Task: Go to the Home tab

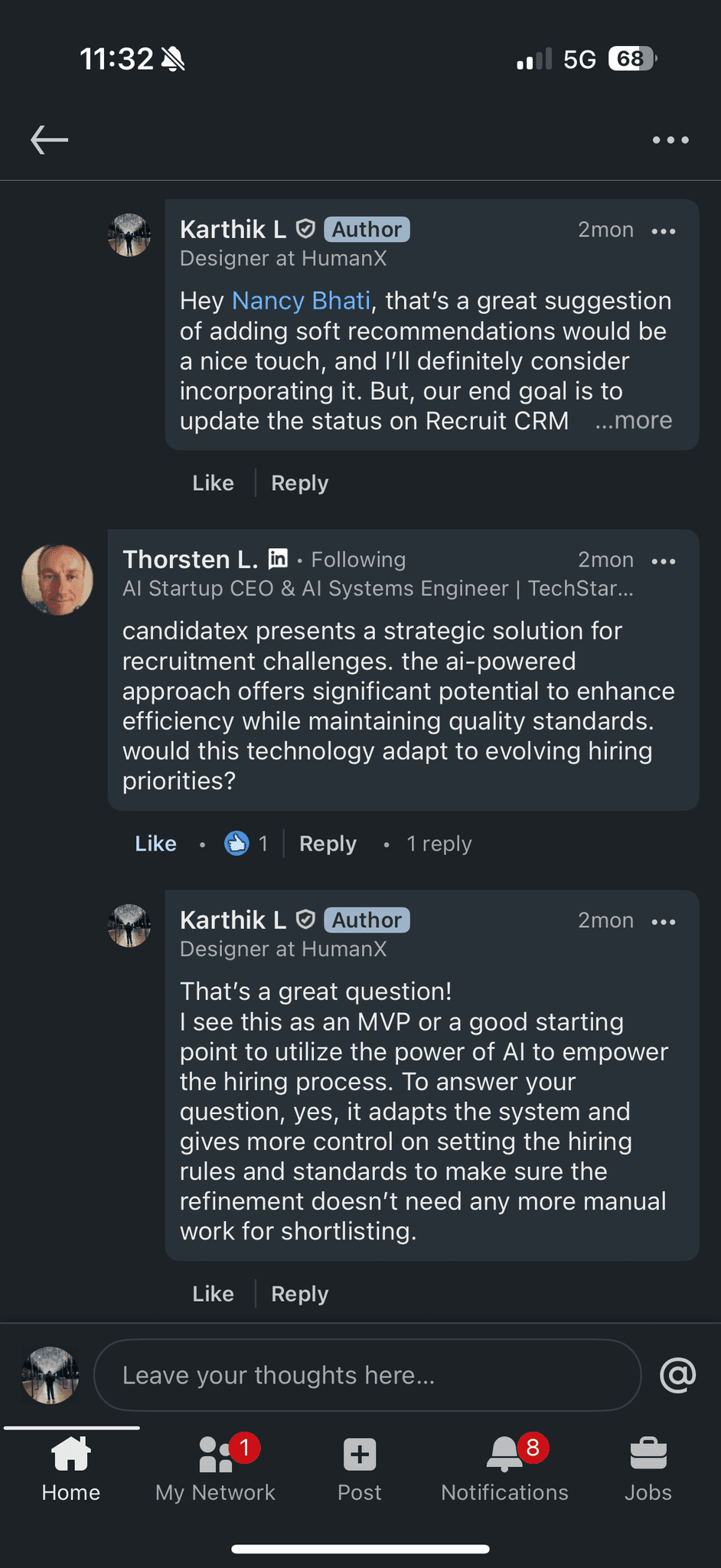Action: coord(71,1468)
